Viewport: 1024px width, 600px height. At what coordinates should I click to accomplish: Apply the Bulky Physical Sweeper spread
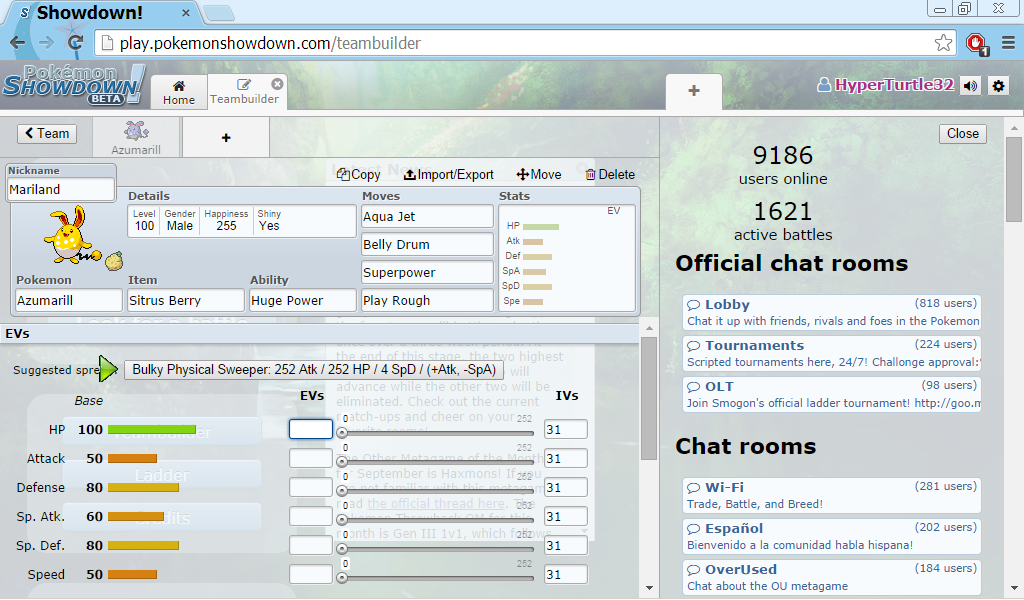pyautogui.click(x=313, y=369)
